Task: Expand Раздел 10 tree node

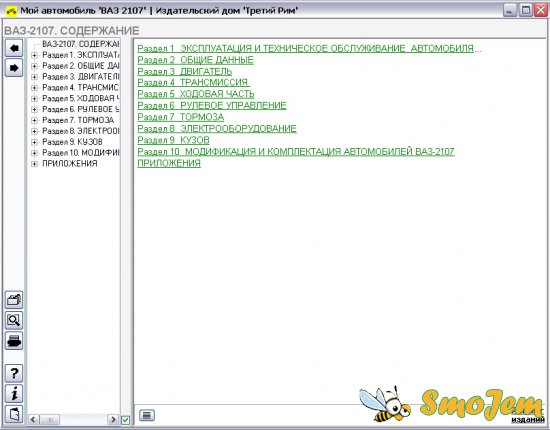Action: point(34,153)
